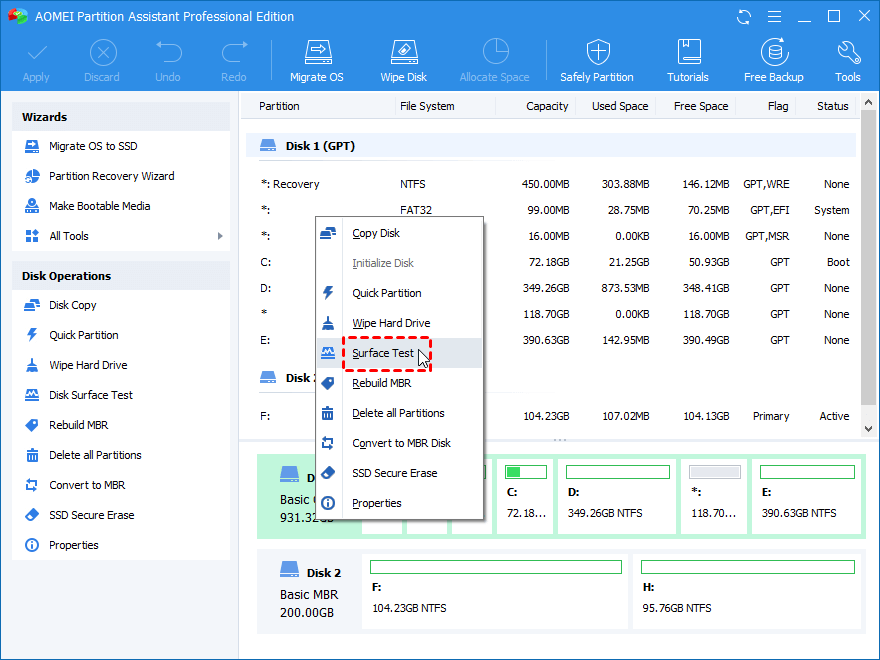Choose Rebuild MBR from context menu

(383, 383)
